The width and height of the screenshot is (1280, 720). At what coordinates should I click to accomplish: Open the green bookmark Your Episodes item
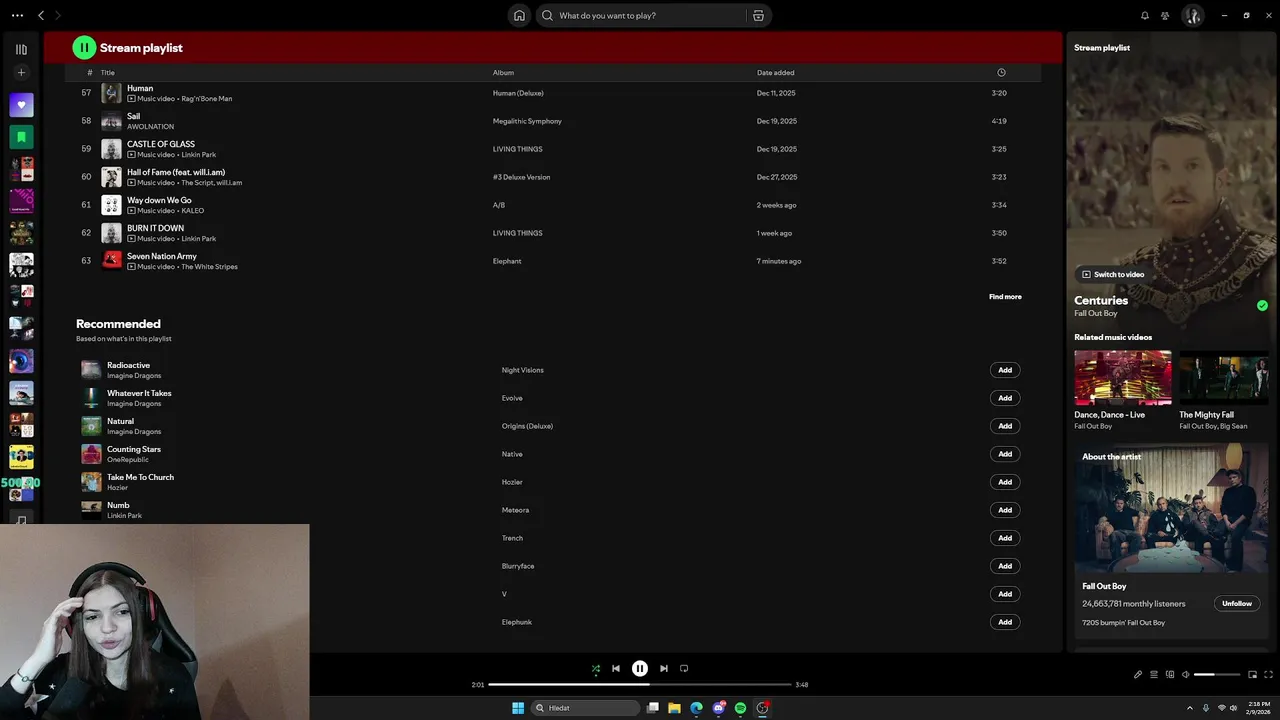click(x=21, y=137)
